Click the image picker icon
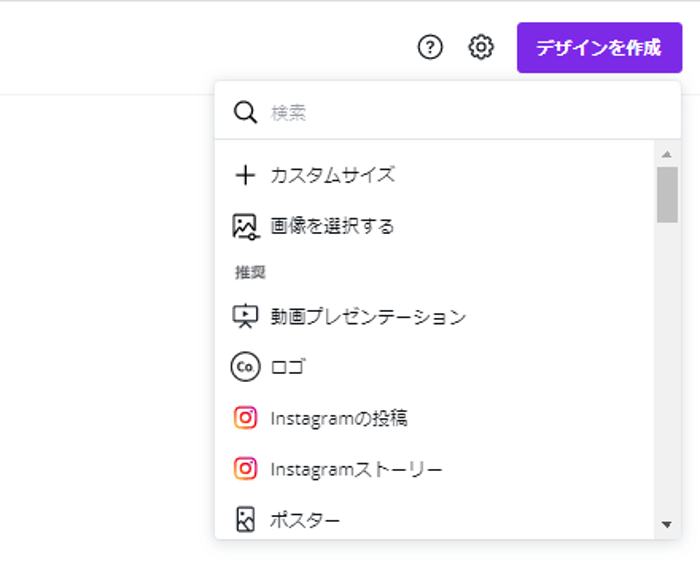 tap(245, 227)
